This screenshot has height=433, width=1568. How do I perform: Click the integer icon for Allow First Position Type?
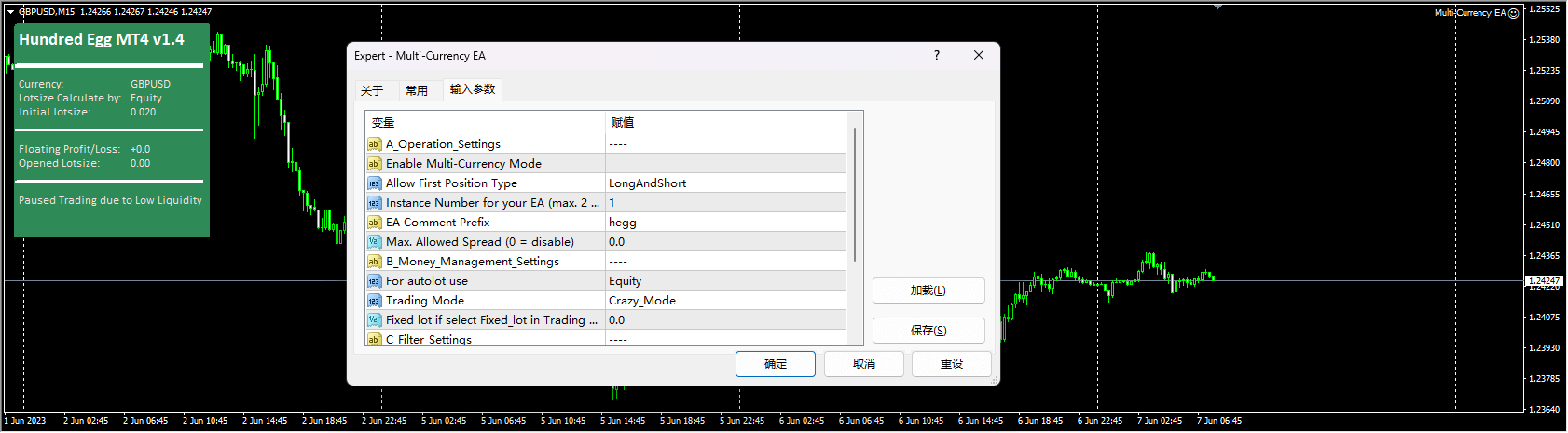click(x=374, y=183)
